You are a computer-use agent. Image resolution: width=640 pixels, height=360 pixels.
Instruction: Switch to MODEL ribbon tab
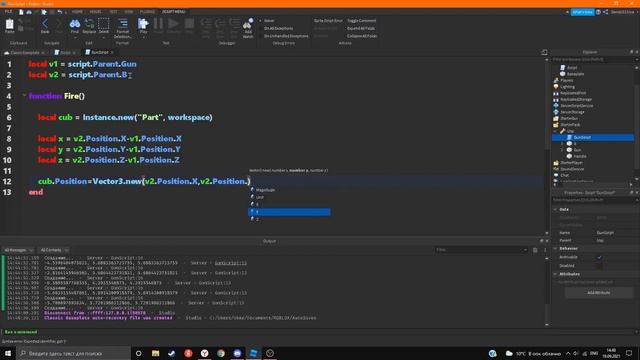click(96, 12)
